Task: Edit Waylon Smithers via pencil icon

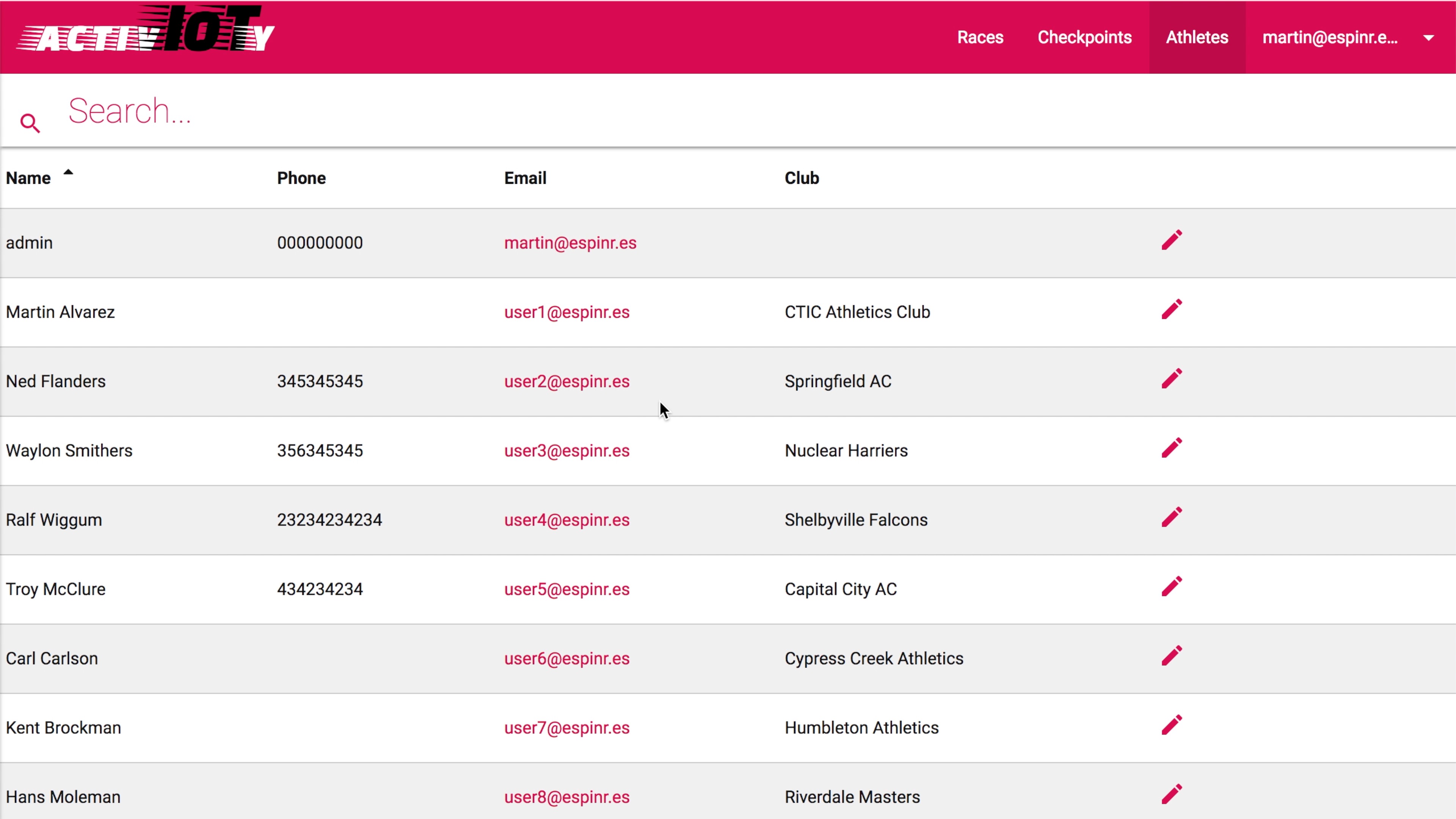Action: pyautogui.click(x=1171, y=448)
